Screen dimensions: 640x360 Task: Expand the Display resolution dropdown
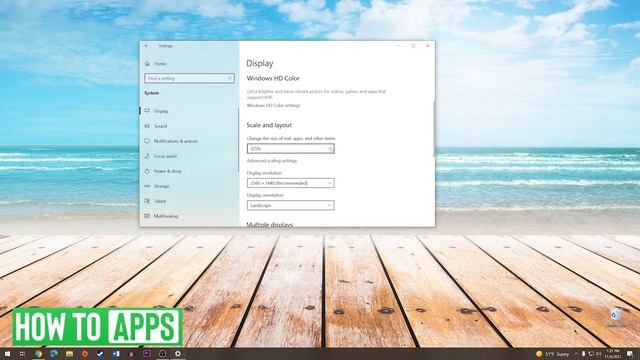pos(291,183)
